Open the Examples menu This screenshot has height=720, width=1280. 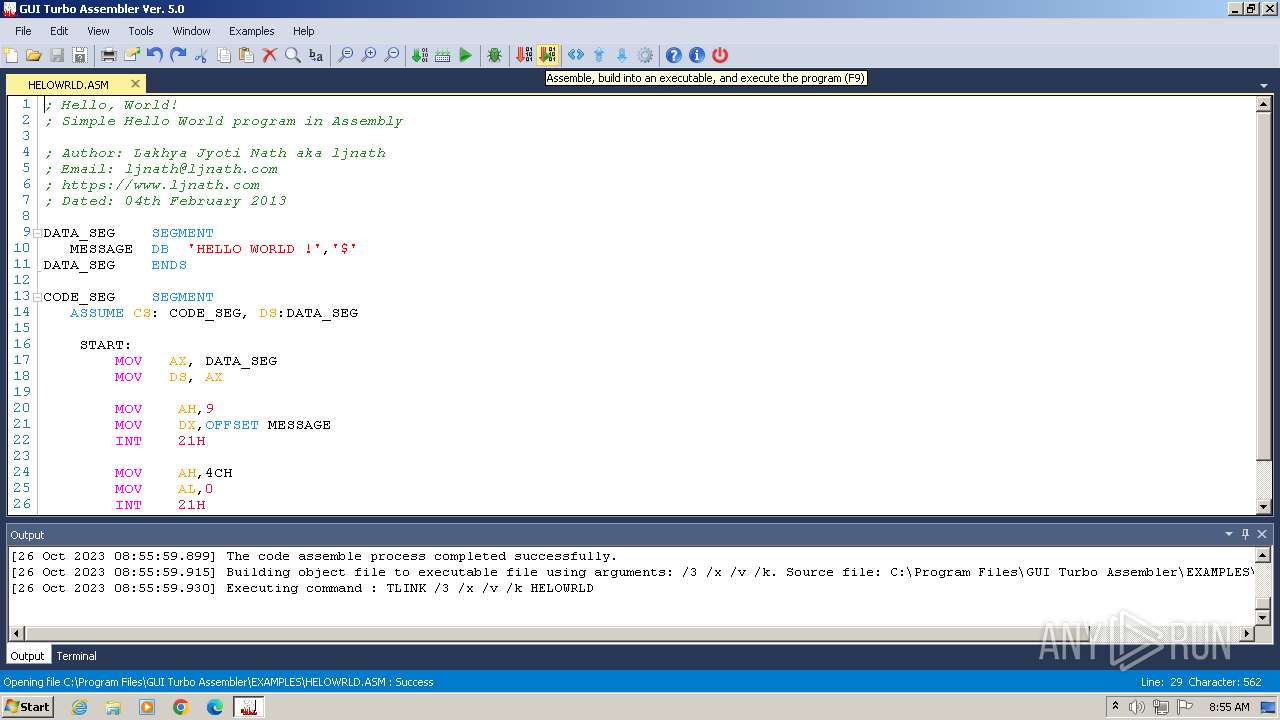252,31
